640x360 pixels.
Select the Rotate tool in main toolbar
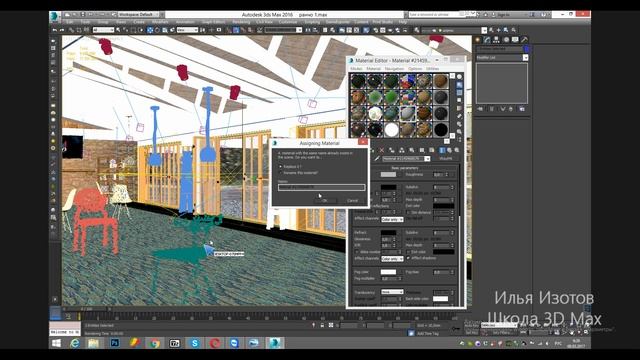coord(158,30)
